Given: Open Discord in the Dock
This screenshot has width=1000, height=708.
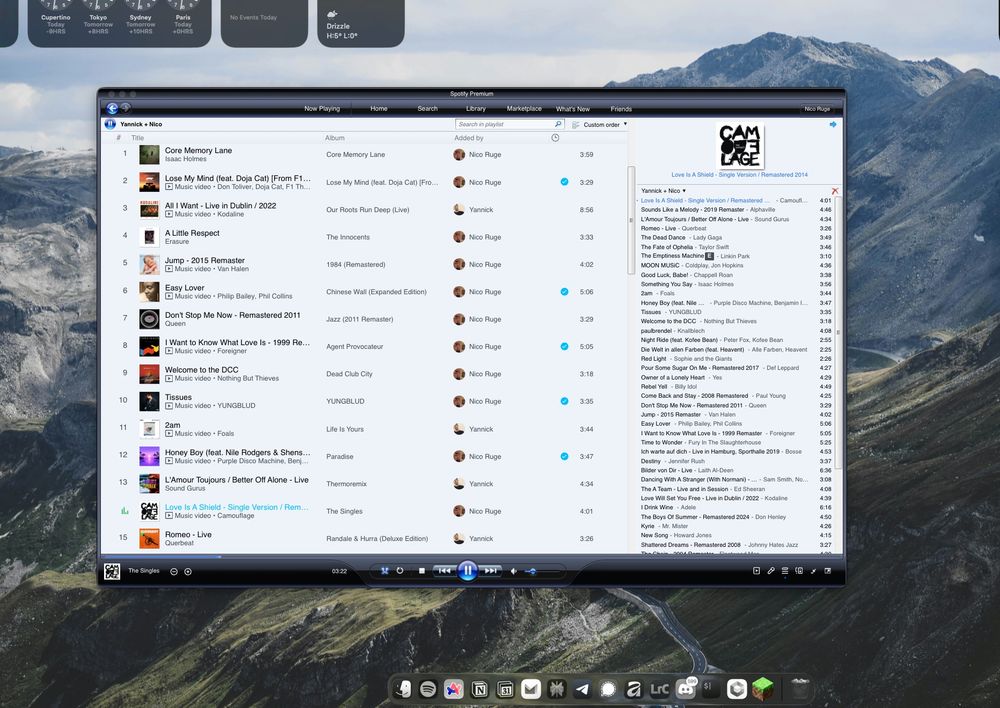Looking at the screenshot, I should point(686,689).
